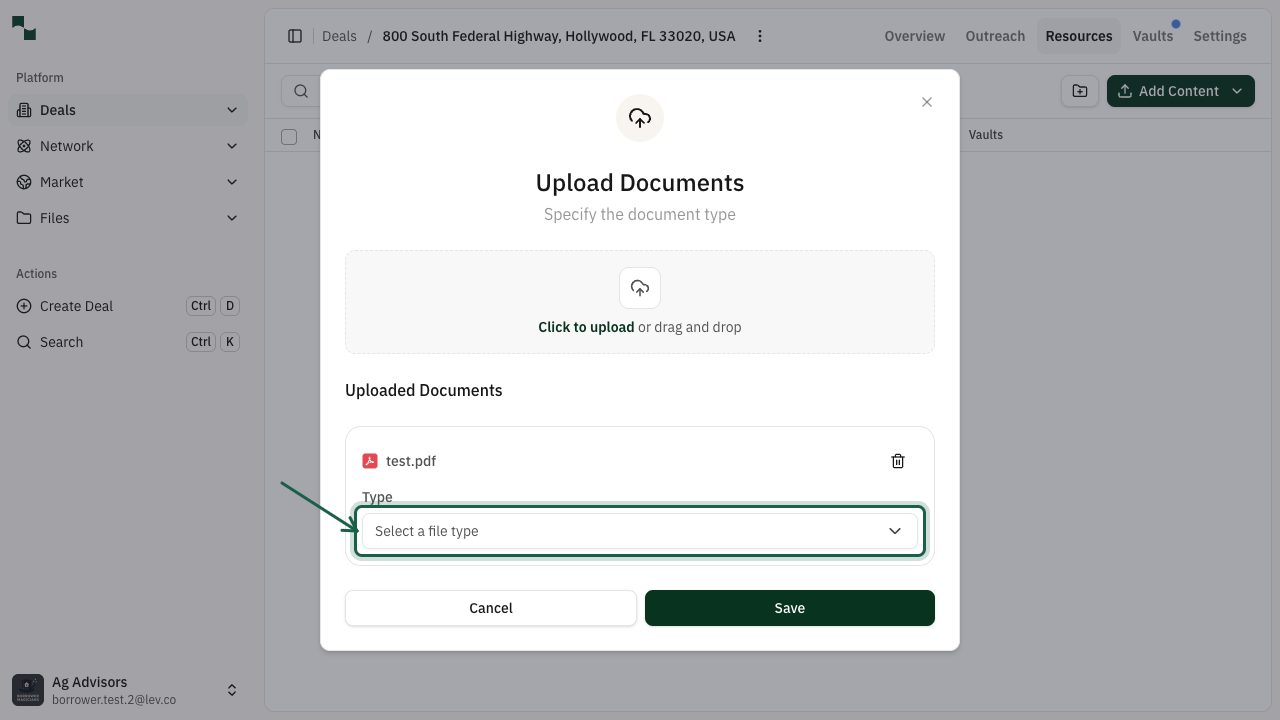This screenshot has height=720, width=1280.
Task: Open the Select a file type dropdown
Action: click(640, 531)
